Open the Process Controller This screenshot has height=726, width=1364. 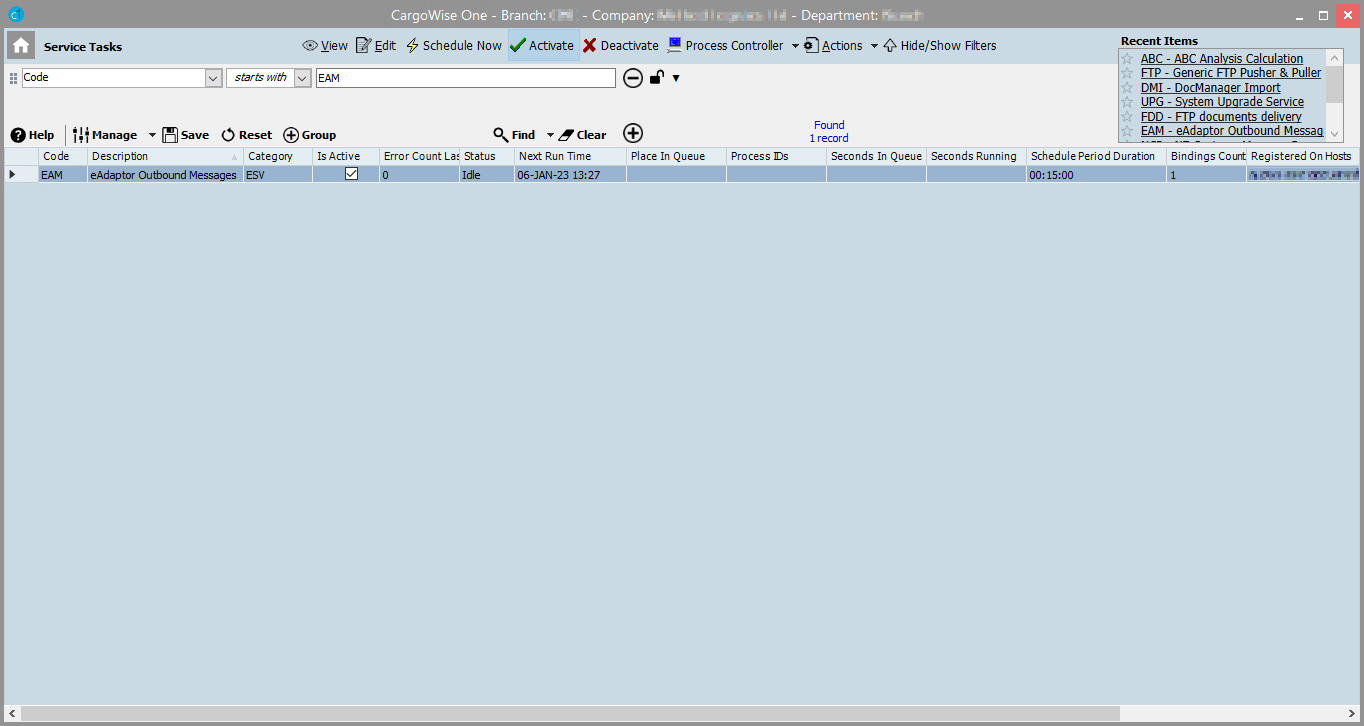[x=727, y=45]
